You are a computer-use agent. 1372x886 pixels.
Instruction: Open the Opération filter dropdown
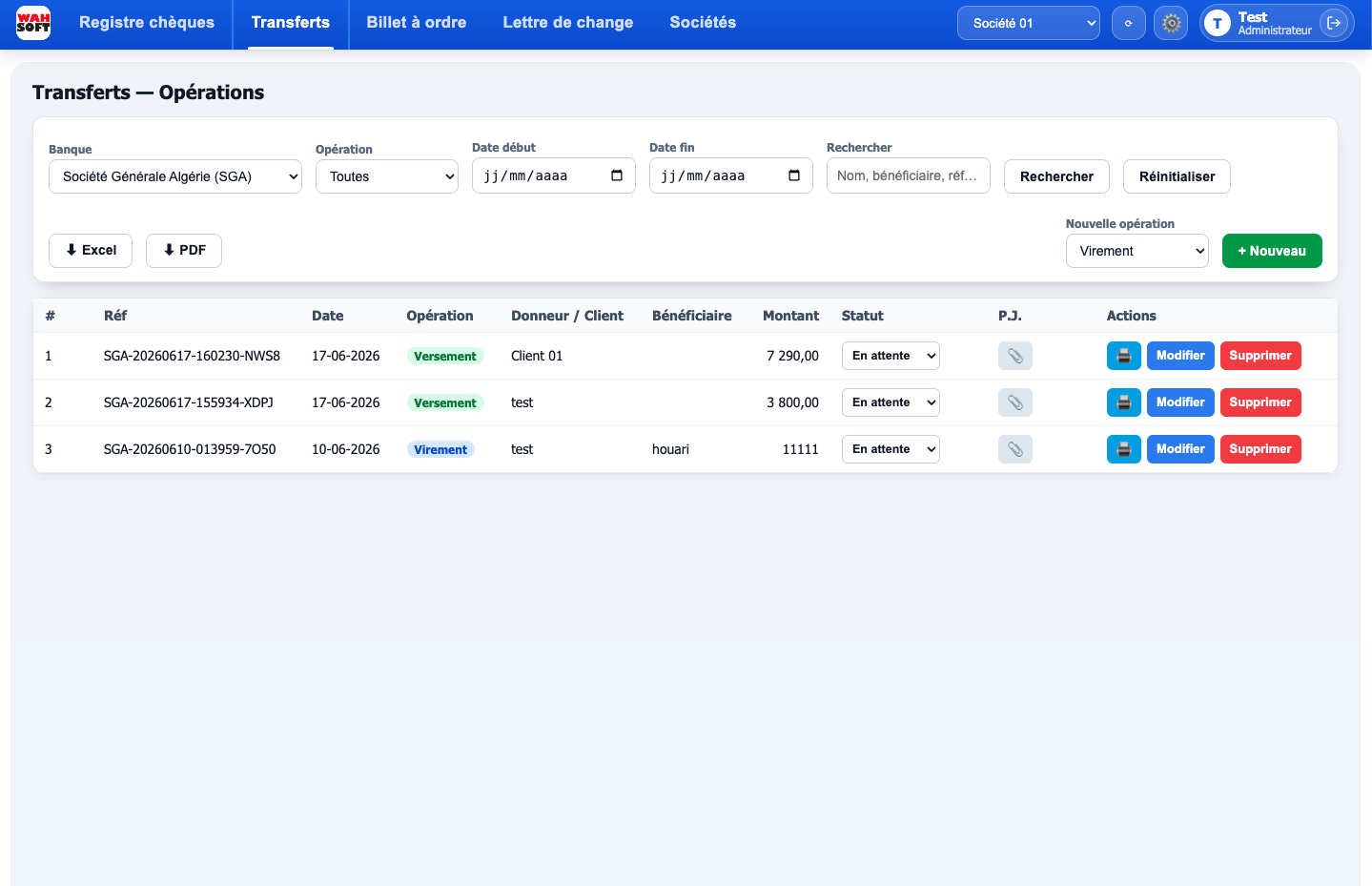click(x=387, y=176)
